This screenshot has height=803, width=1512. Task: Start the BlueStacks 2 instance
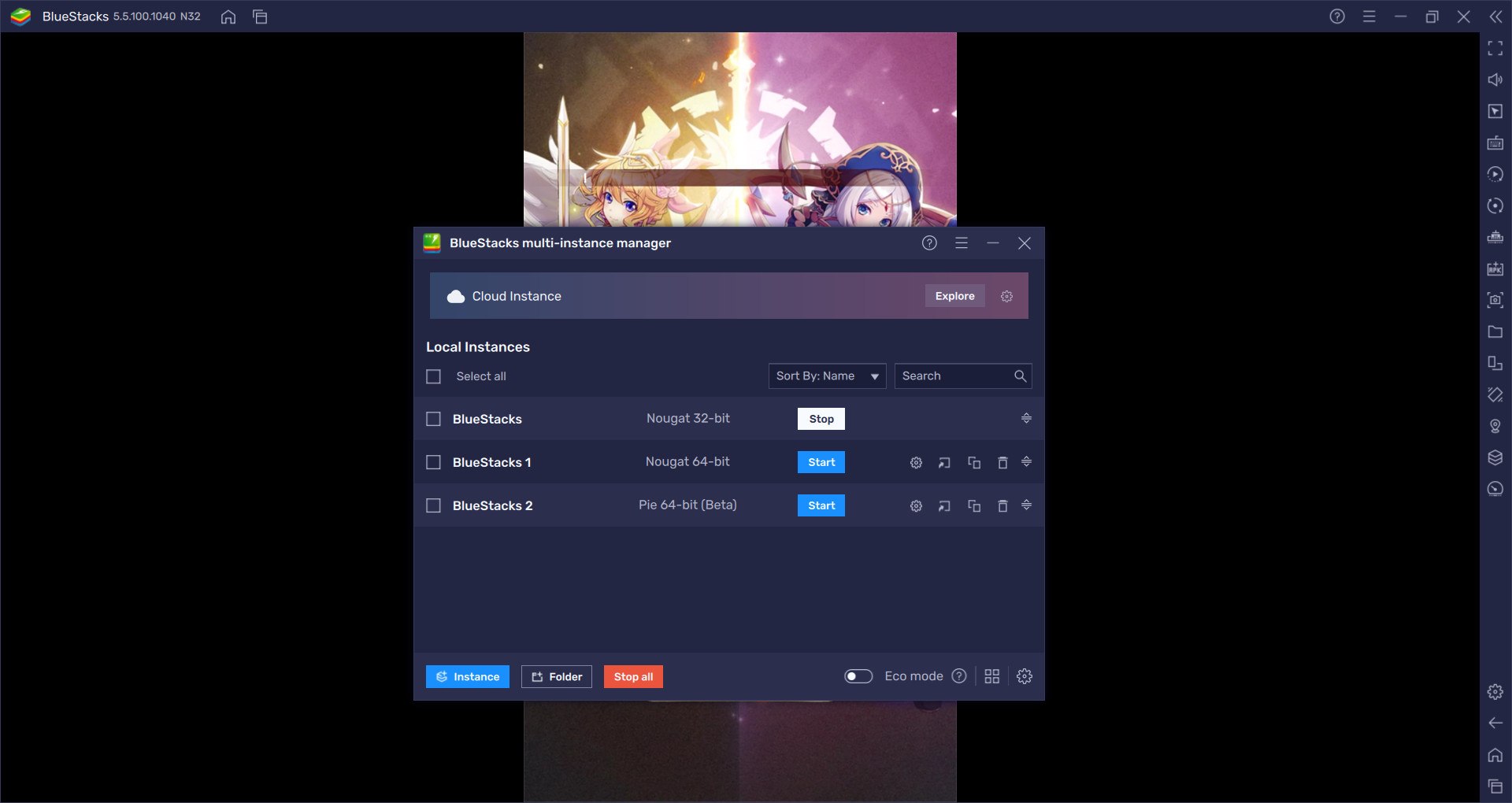click(x=821, y=505)
